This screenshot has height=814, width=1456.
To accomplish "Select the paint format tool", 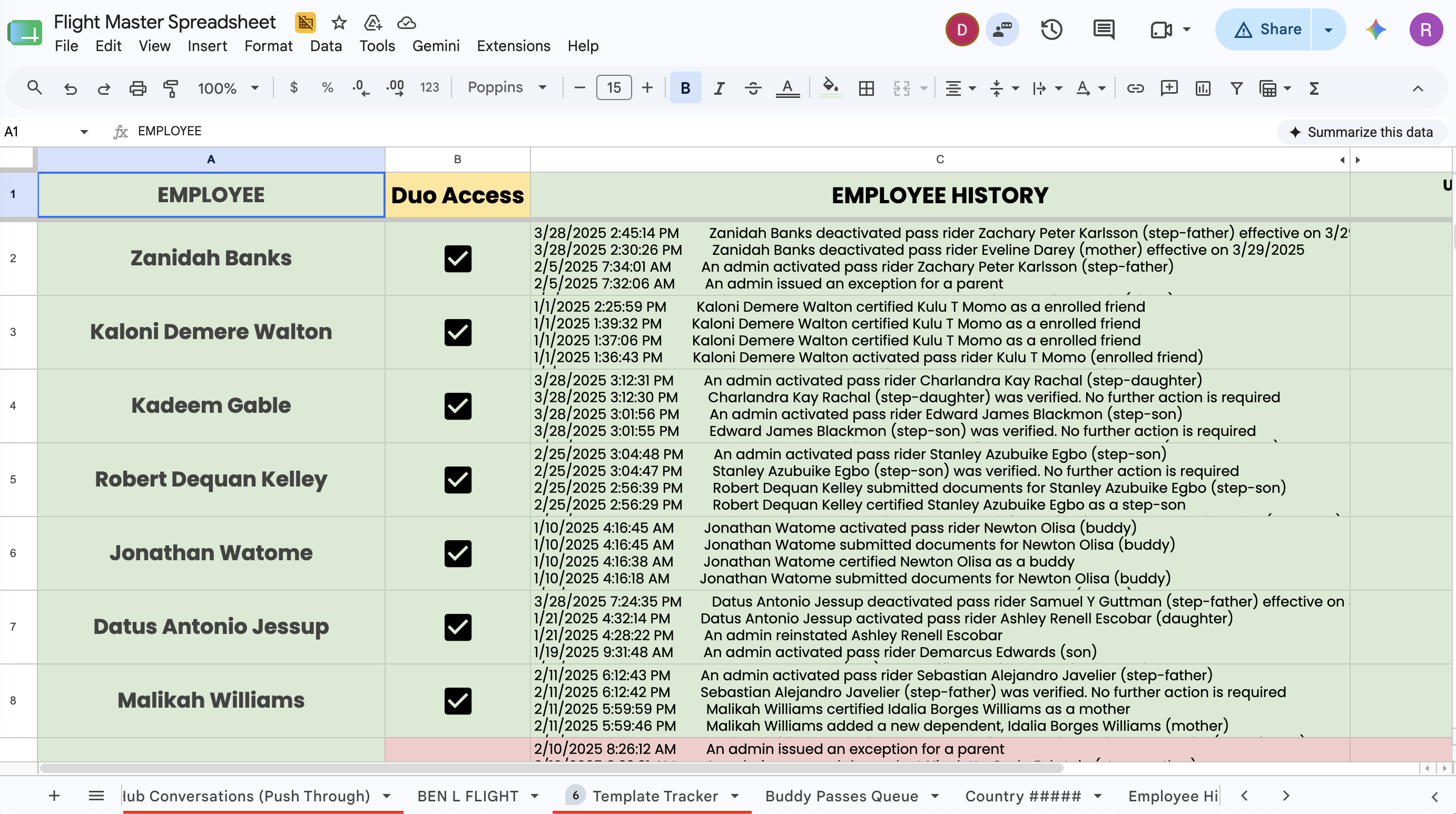I will (x=170, y=88).
